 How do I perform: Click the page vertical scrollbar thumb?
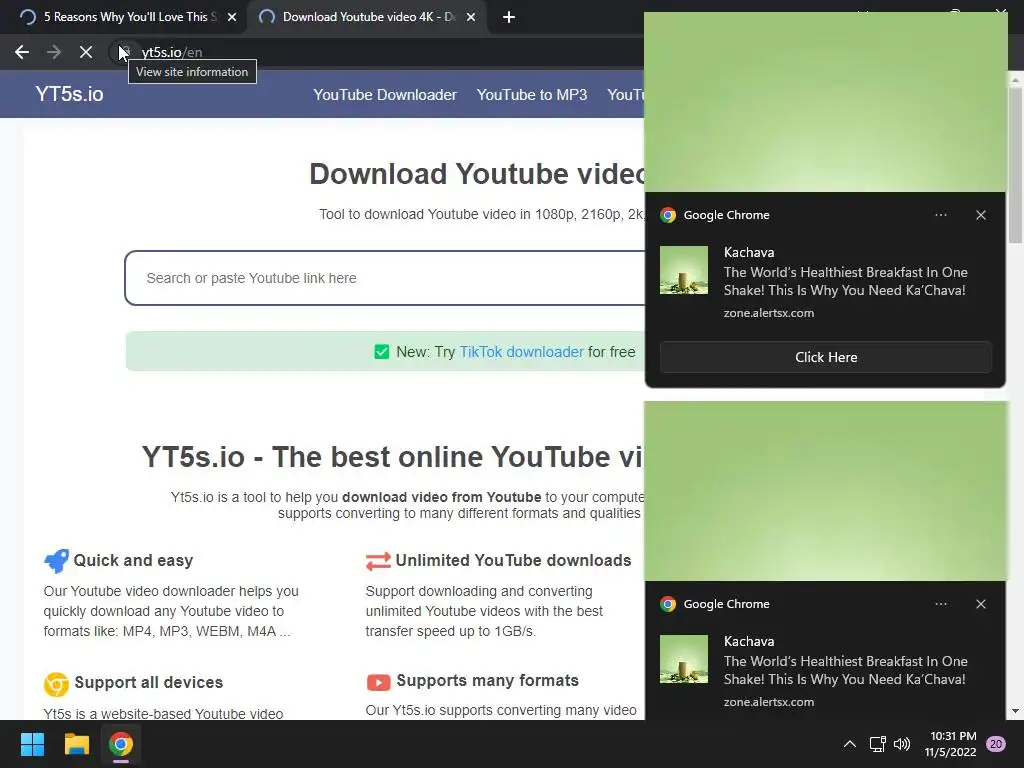pos(1016,165)
